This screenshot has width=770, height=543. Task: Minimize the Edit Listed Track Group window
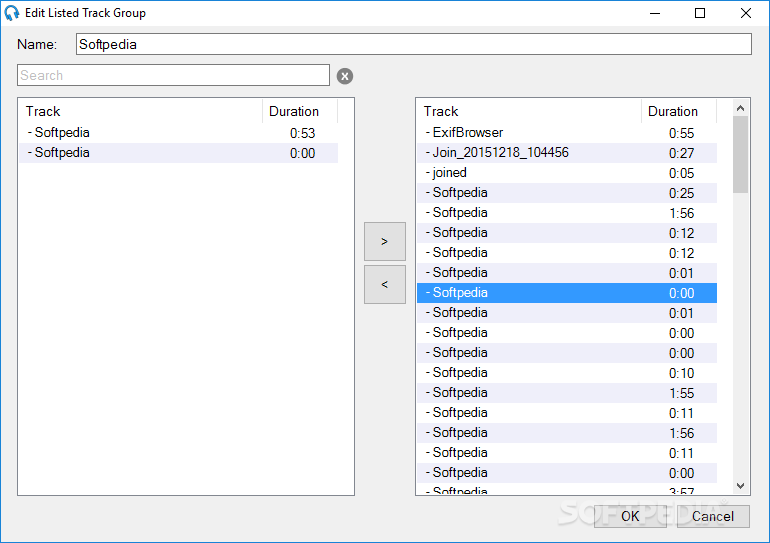tap(655, 13)
